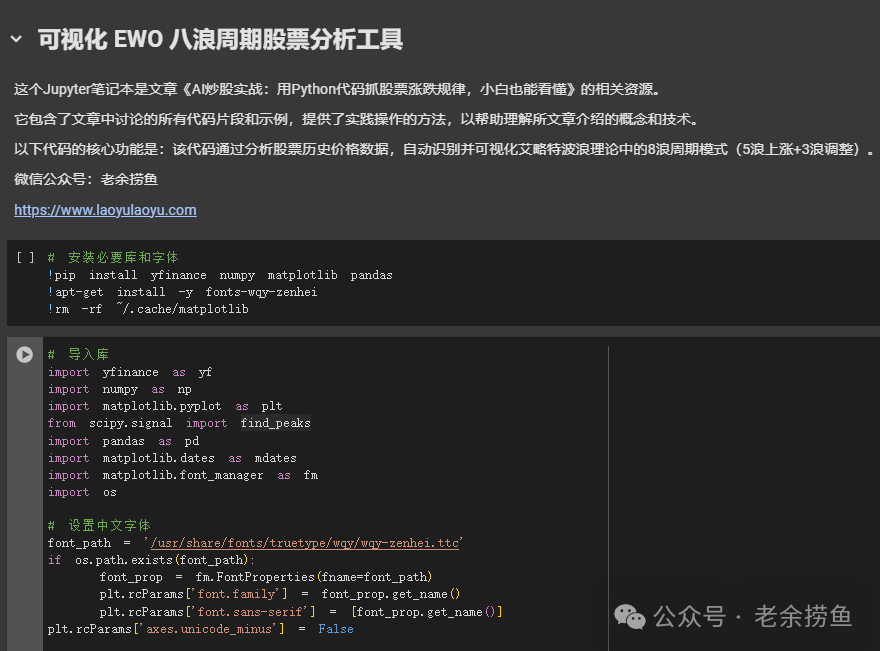This screenshot has width=880, height=651.
Task: Click the line "import yfinance as yf"
Action: click(130, 372)
